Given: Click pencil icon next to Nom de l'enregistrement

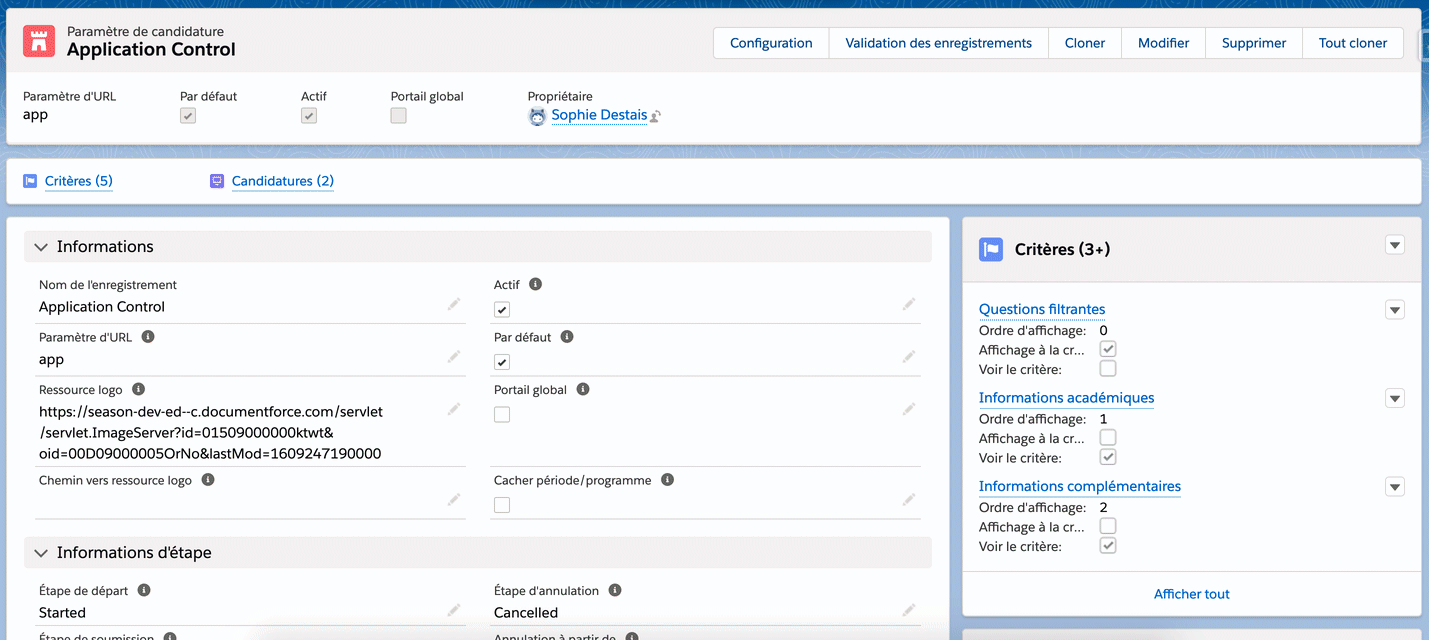Looking at the screenshot, I should [454, 304].
